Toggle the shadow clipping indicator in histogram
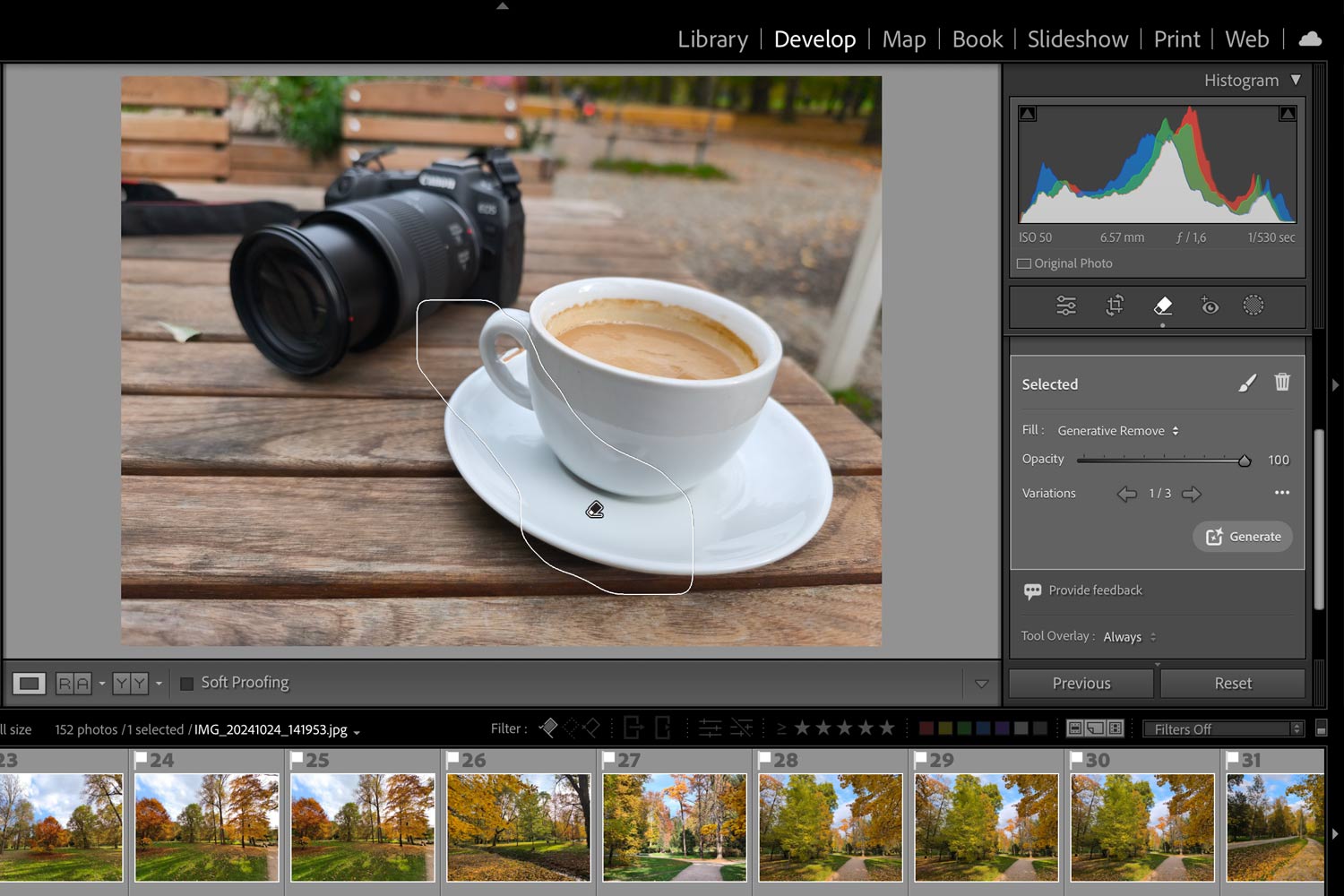This screenshot has width=1344, height=896. [1028, 114]
